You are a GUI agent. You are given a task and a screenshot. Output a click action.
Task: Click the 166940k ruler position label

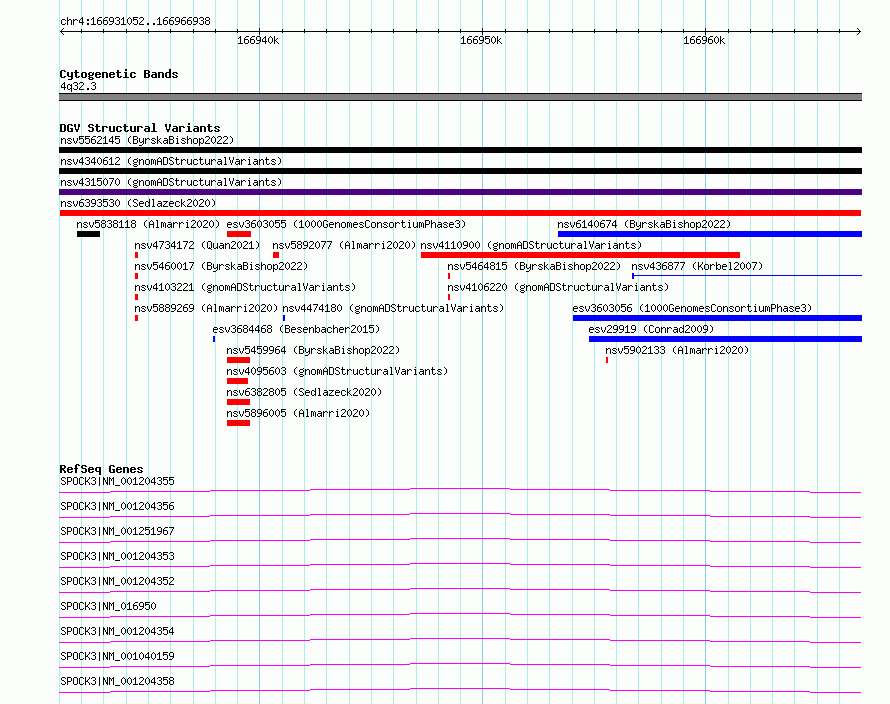point(258,40)
